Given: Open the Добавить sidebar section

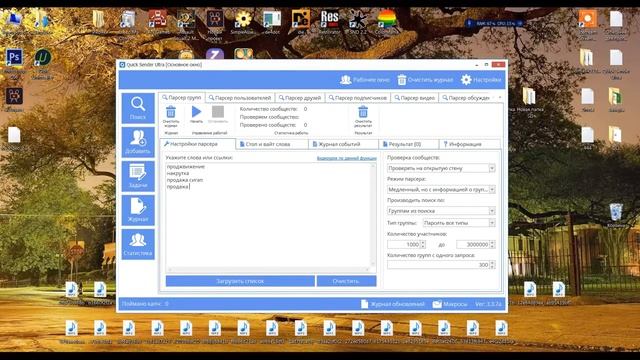Looking at the screenshot, I should point(138,142).
